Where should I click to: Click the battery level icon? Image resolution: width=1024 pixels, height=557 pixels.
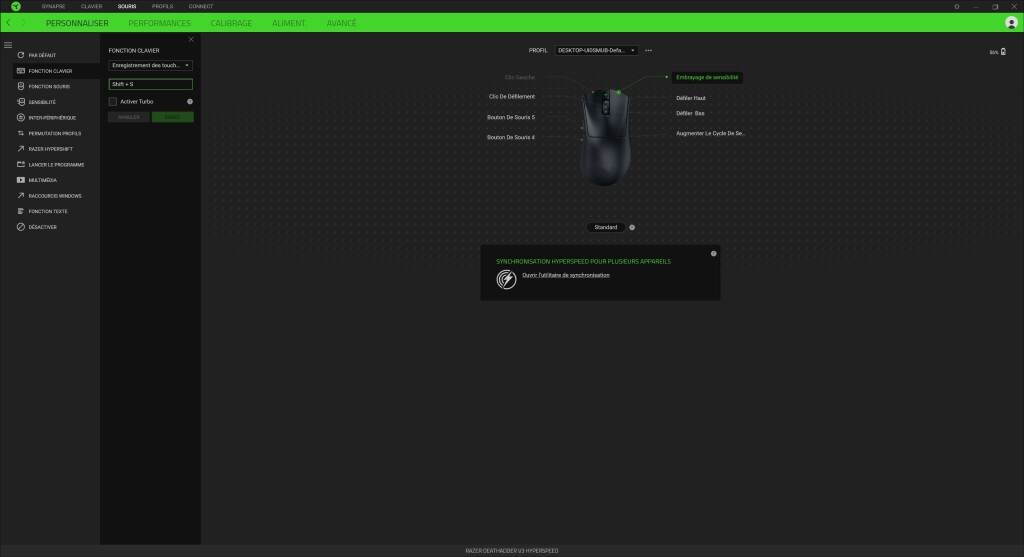(1003, 52)
